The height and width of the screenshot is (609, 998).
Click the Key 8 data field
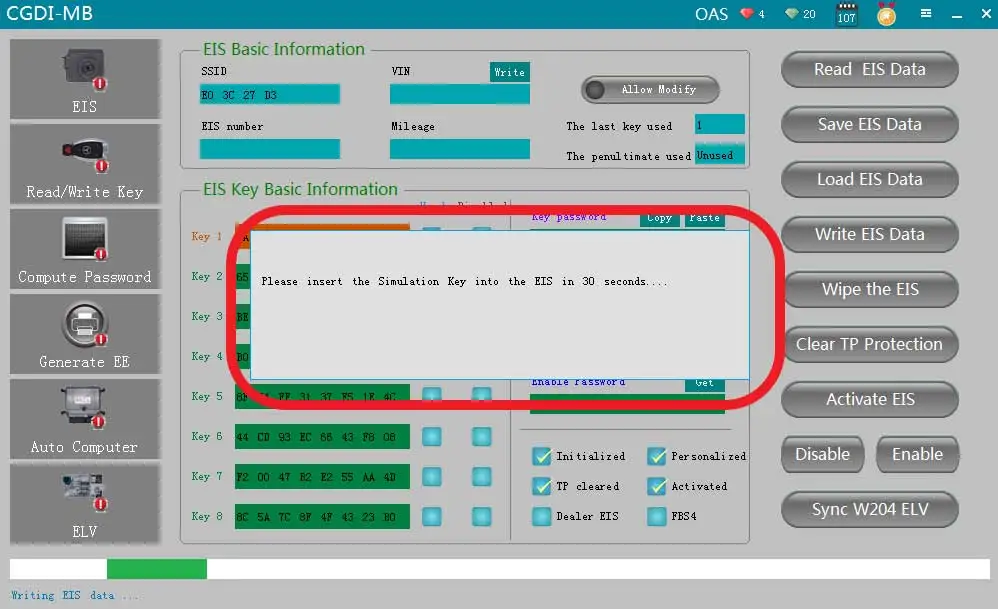pos(322,517)
